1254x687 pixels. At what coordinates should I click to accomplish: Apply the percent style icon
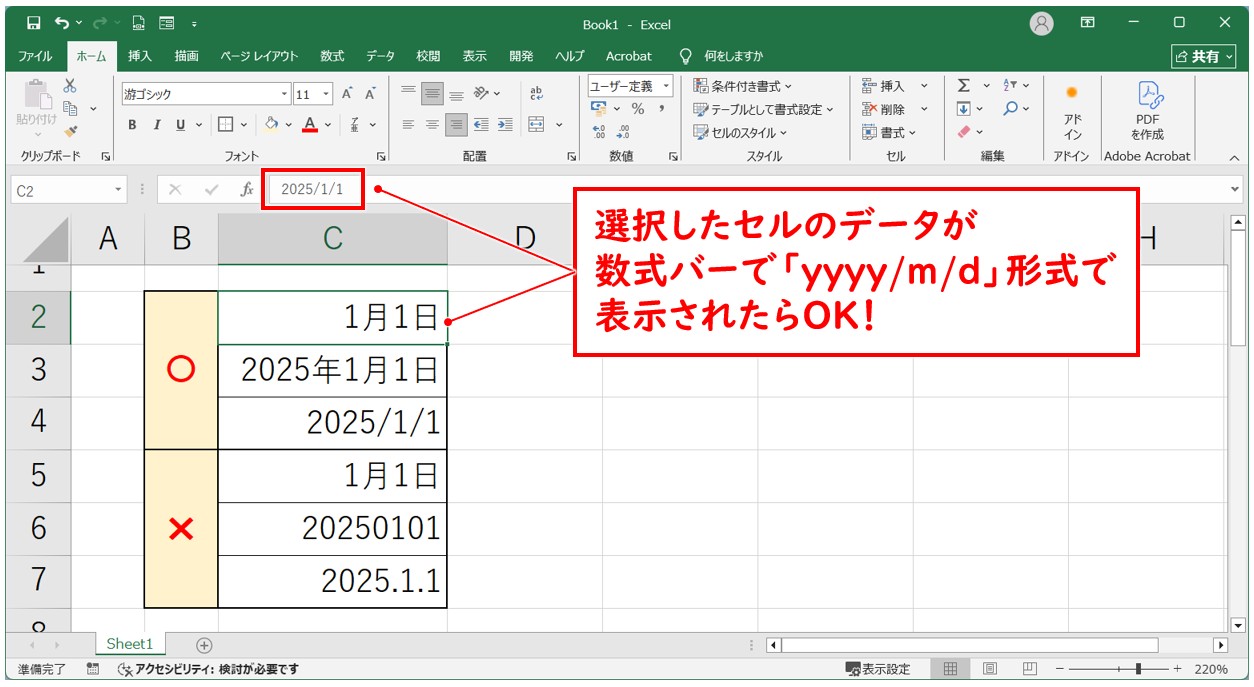(638, 108)
